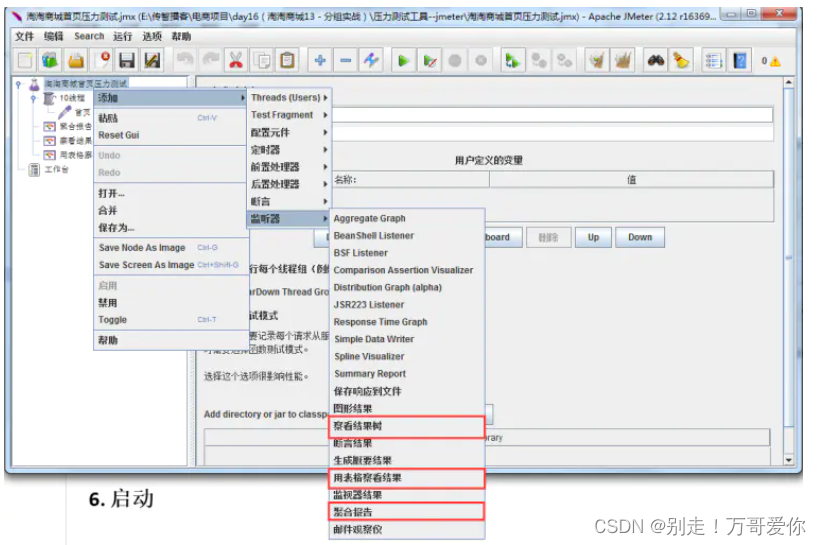Expand the Threads (Users) submenu
The height and width of the screenshot is (545, 821).
coord(289,97)
